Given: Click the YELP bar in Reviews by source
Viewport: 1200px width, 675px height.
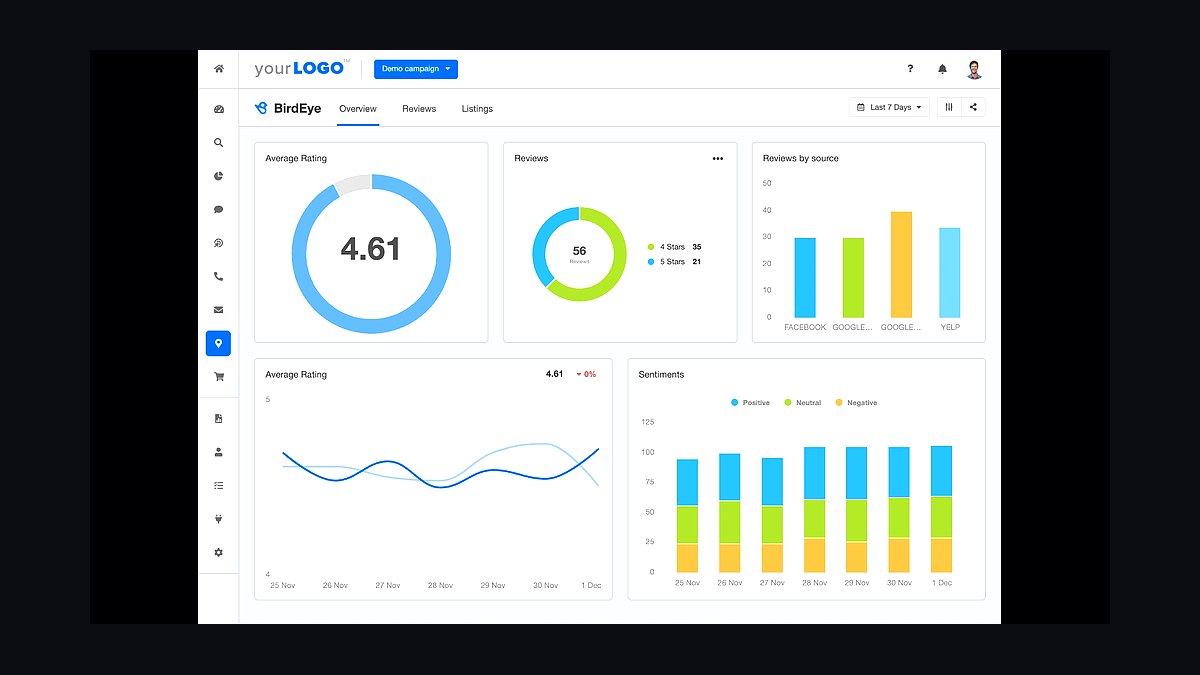Looking at the screenshot, I should point(949,272).
